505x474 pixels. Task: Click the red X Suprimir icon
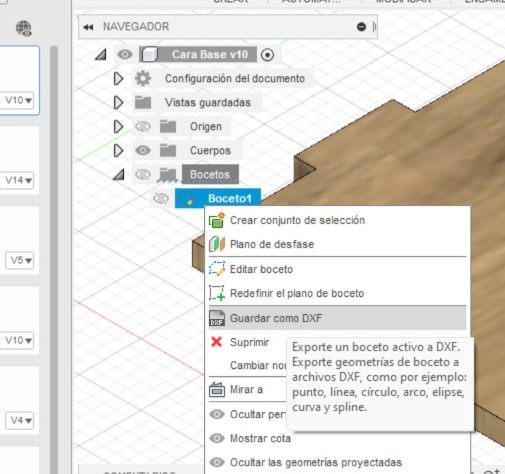217,342
